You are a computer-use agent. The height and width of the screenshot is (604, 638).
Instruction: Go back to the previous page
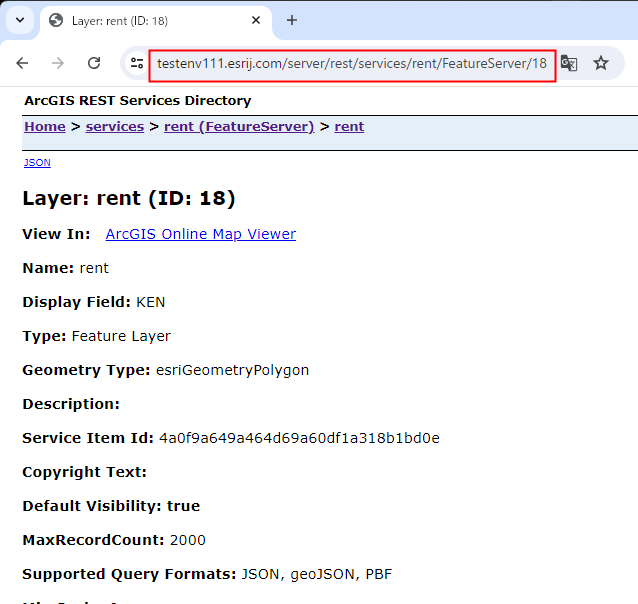pos(22,63)
